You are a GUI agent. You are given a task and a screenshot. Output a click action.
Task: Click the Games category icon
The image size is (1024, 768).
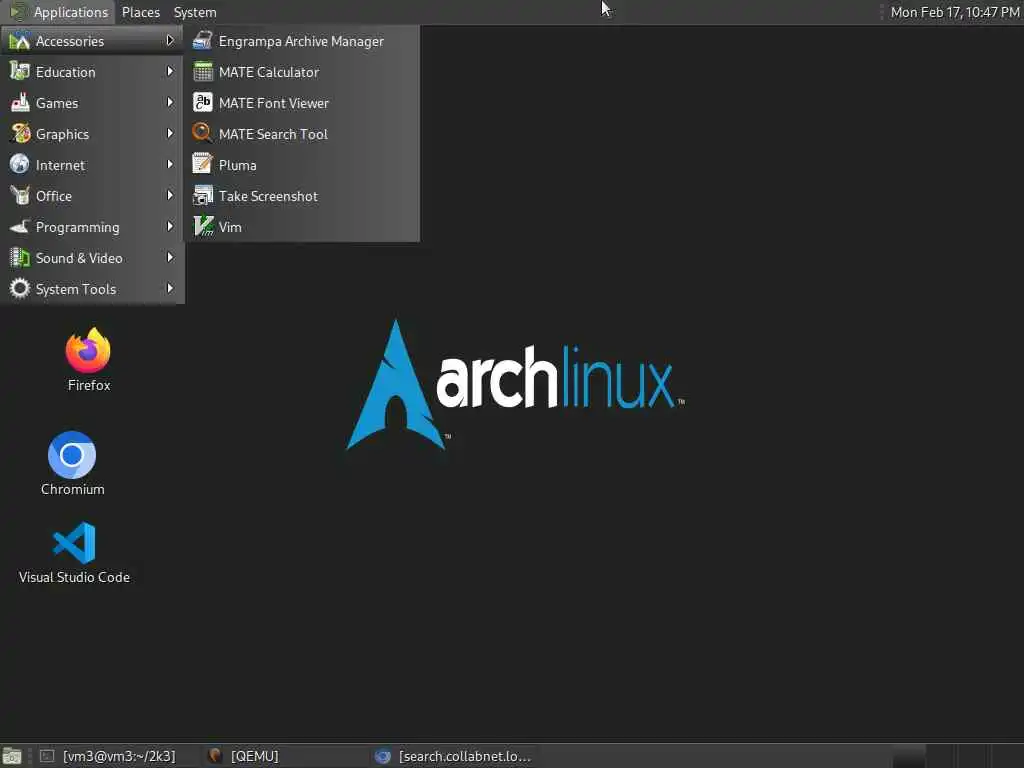(x=20, y=103)
